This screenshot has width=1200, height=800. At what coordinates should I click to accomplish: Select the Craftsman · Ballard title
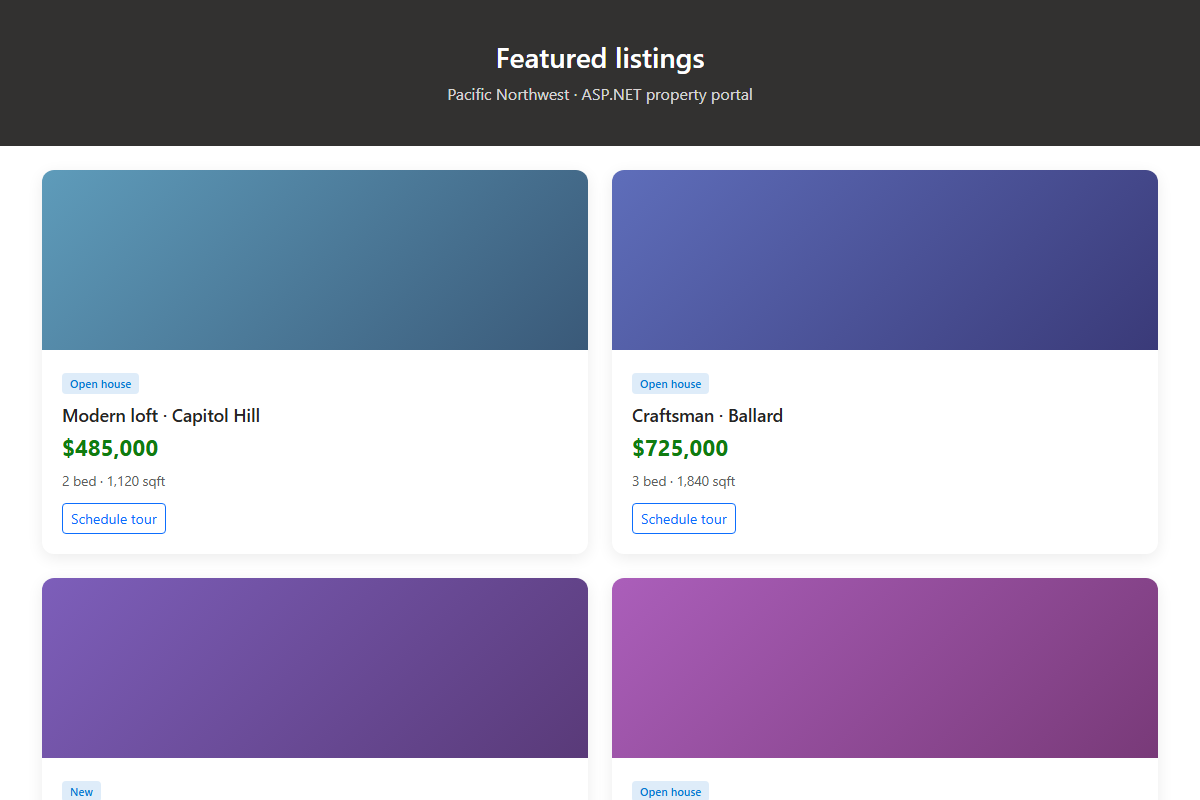tap(708, 416)
